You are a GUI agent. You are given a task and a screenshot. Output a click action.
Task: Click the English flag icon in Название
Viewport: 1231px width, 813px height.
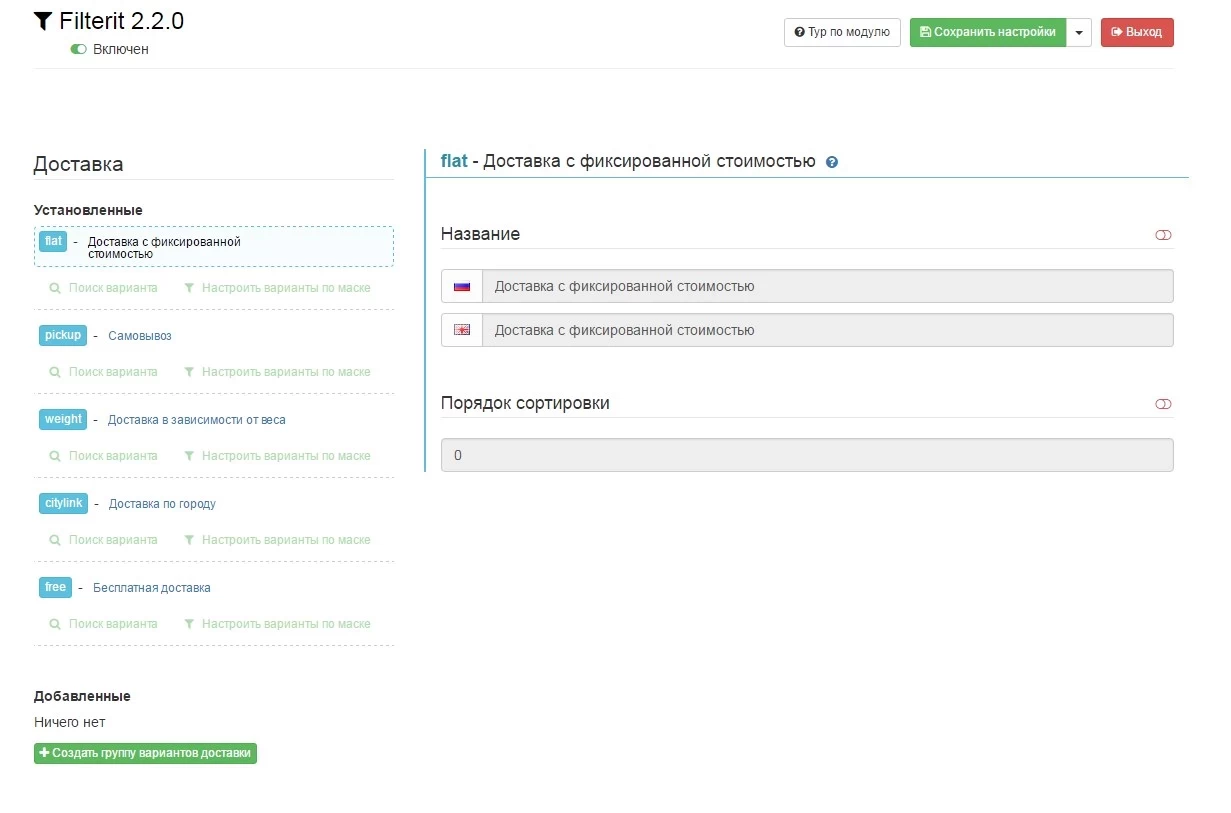[461, 330]
